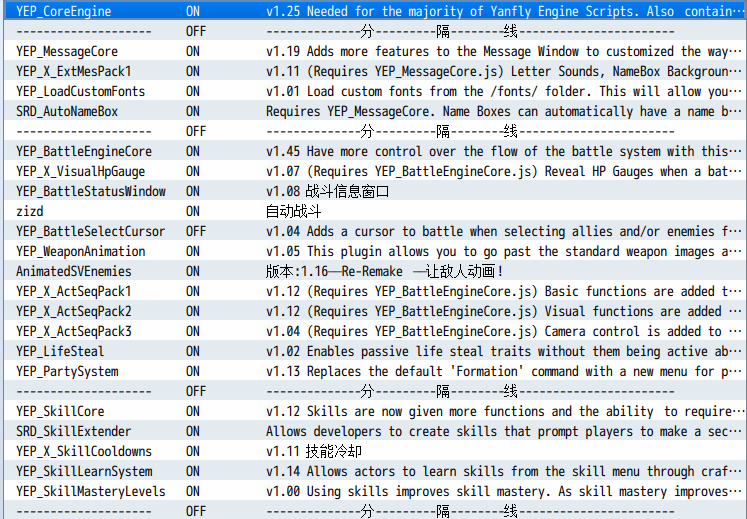The width and height of the screenshot is (747, 519).
Task: Select the YEP_CoreEngine plugin row
Action: pyautogui.click(x=375, y=11)
